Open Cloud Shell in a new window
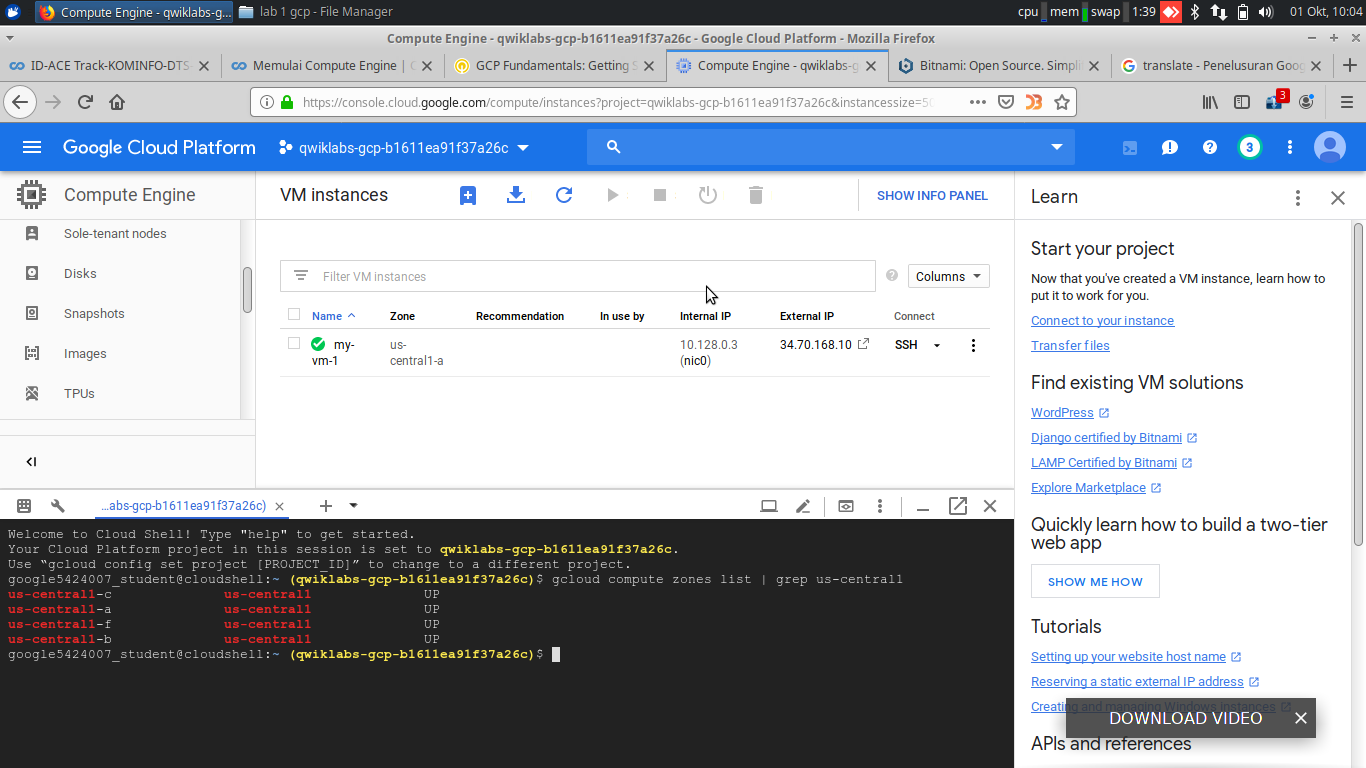This screenshot has height=768, width=1366. 957,506
